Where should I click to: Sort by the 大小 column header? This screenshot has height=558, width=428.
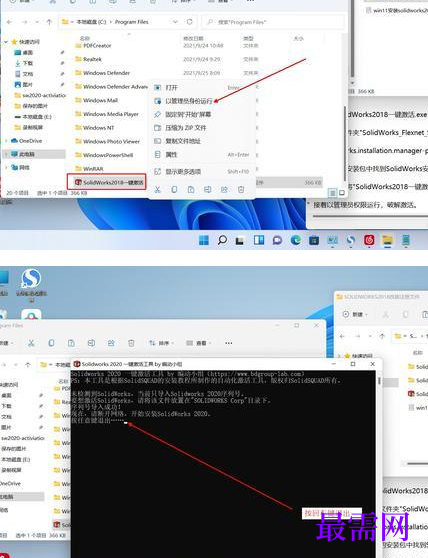pyautogui.click(x=298, y=38)
